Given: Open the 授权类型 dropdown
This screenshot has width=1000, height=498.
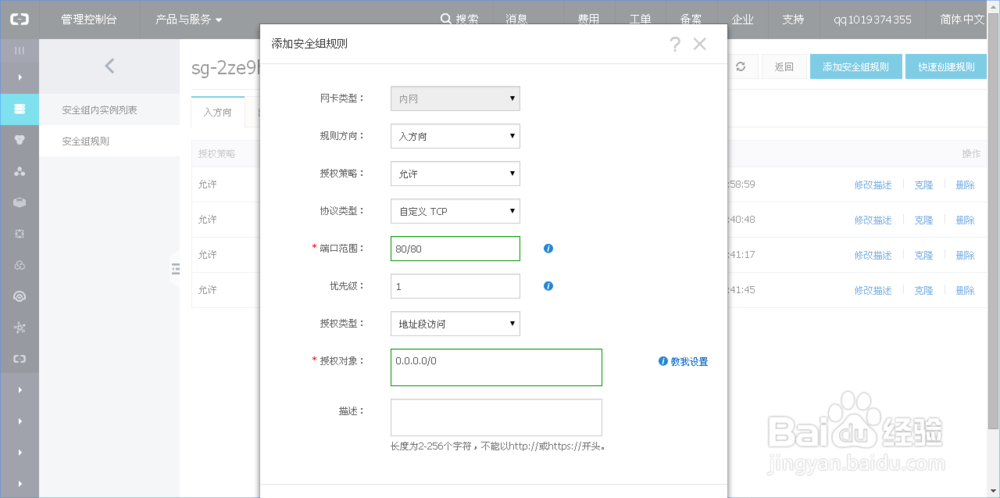Looking at the screenshot, I should [455, 324].
